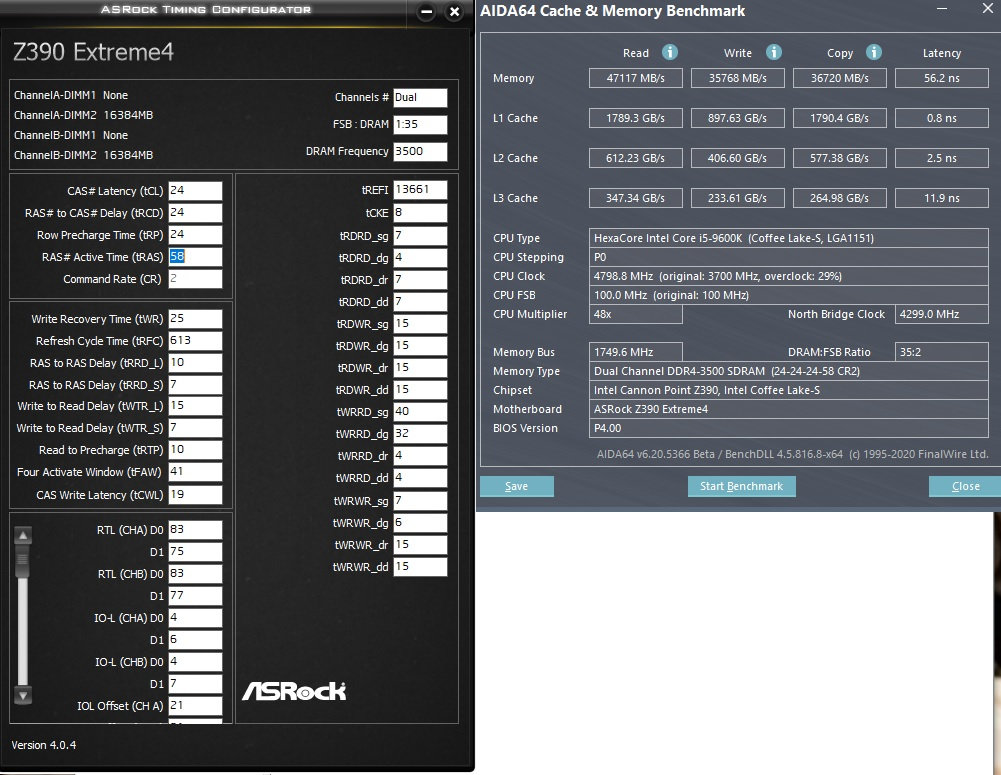The image size is (1001, 775).
Task: Click the RTL panel scrollbar thumb
Action: coord(23,560)
